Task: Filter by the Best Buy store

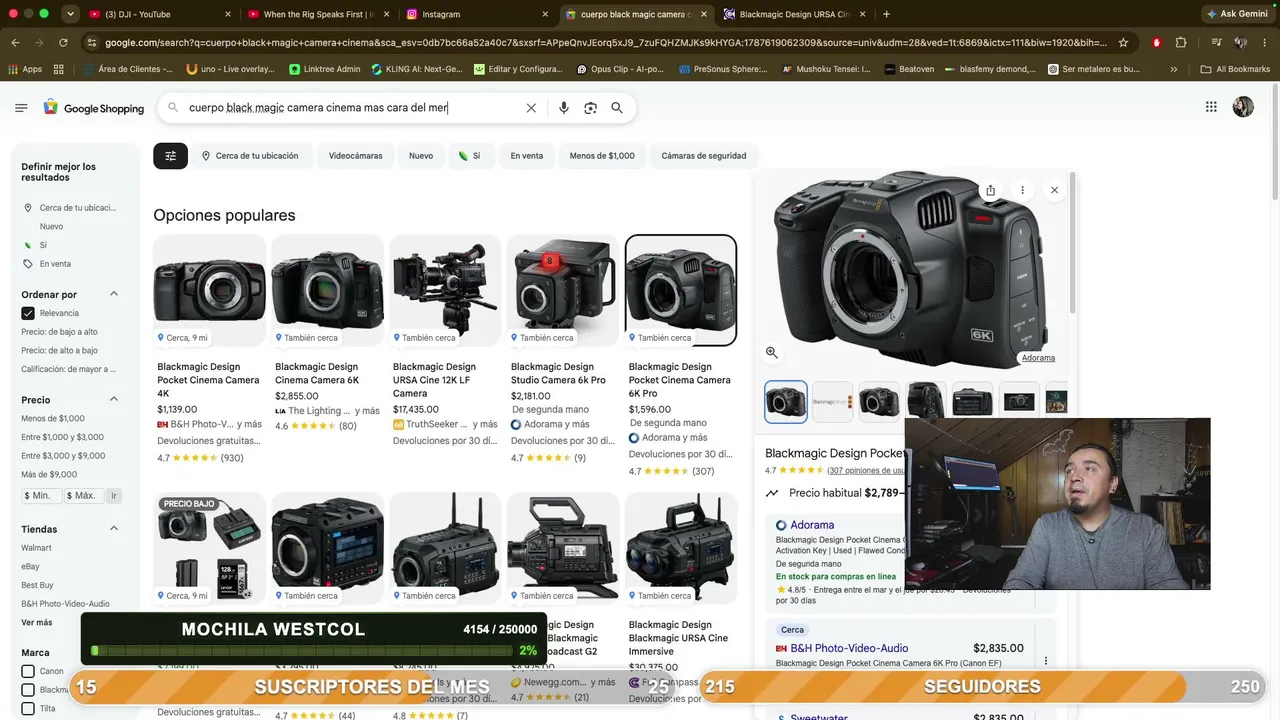Action: pos(37,585)
